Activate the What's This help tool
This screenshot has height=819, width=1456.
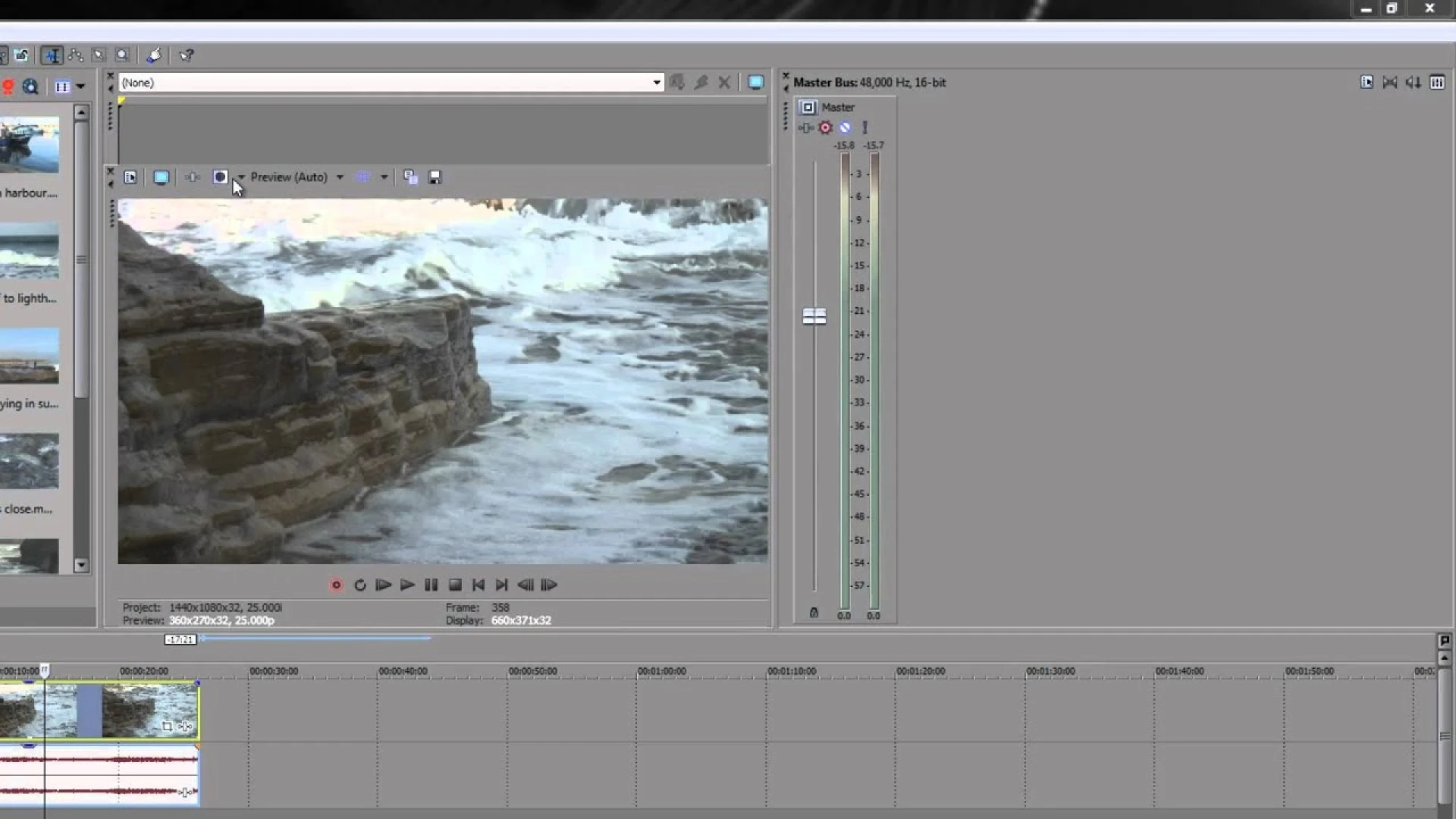tap(187, 55)
